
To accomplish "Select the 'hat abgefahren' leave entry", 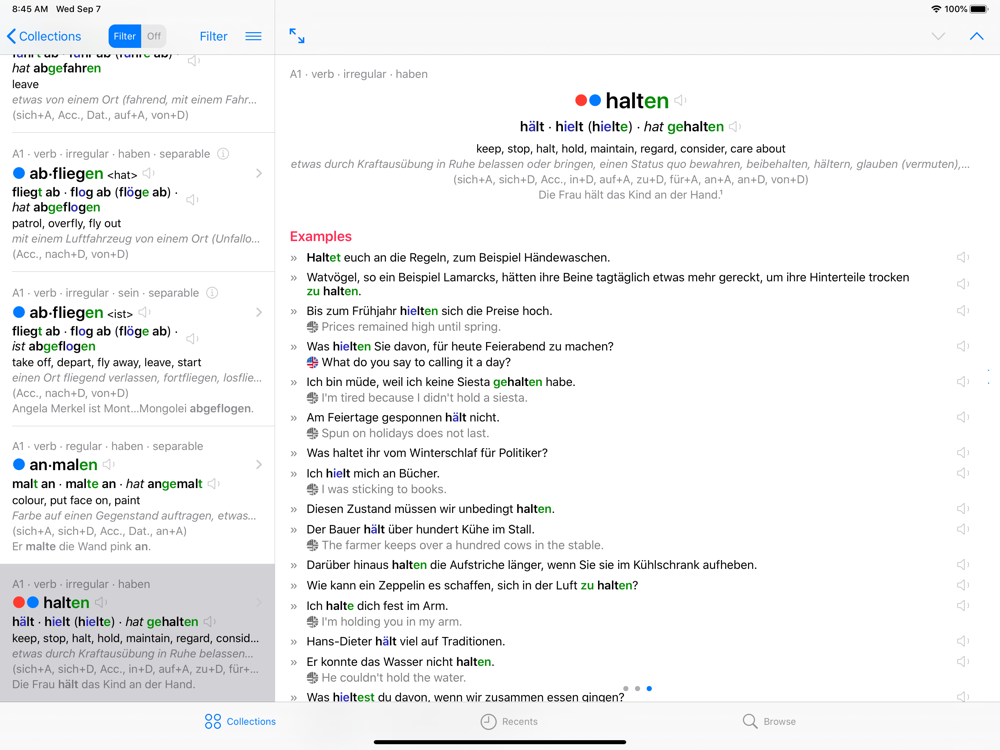I will [x=137, y=92].
